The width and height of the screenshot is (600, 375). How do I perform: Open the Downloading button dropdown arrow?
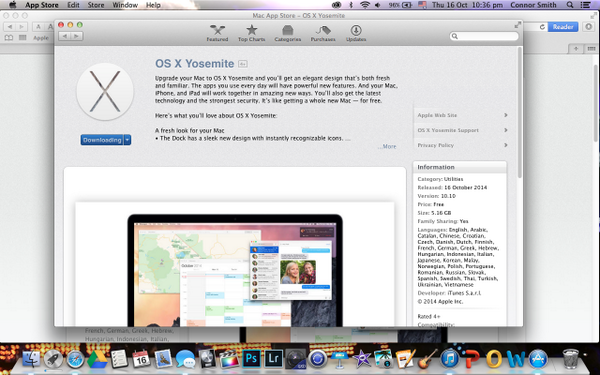(x=127, y=140)
